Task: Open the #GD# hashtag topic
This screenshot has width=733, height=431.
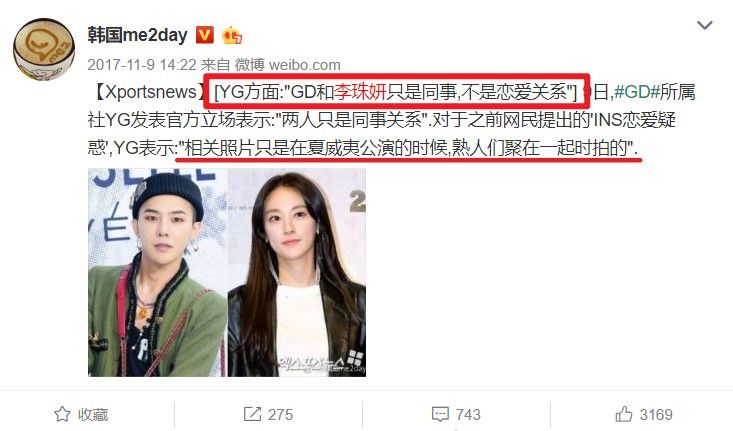Action: [x=636, y=92]
